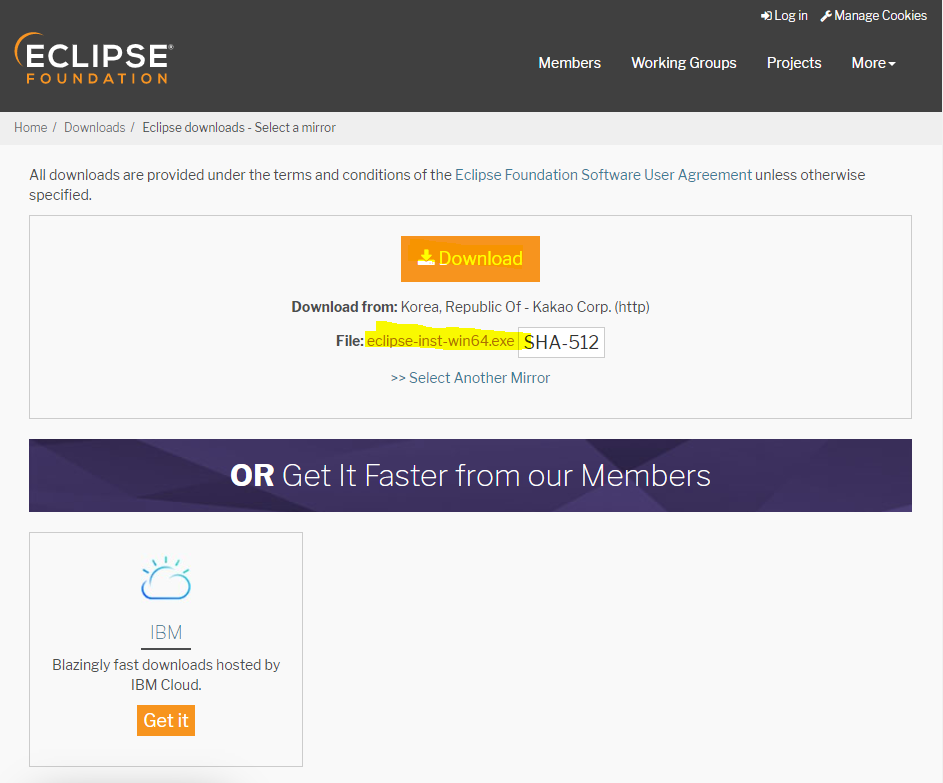
Task: Show the SHA-512 checksum
Action: pos(561,342)
